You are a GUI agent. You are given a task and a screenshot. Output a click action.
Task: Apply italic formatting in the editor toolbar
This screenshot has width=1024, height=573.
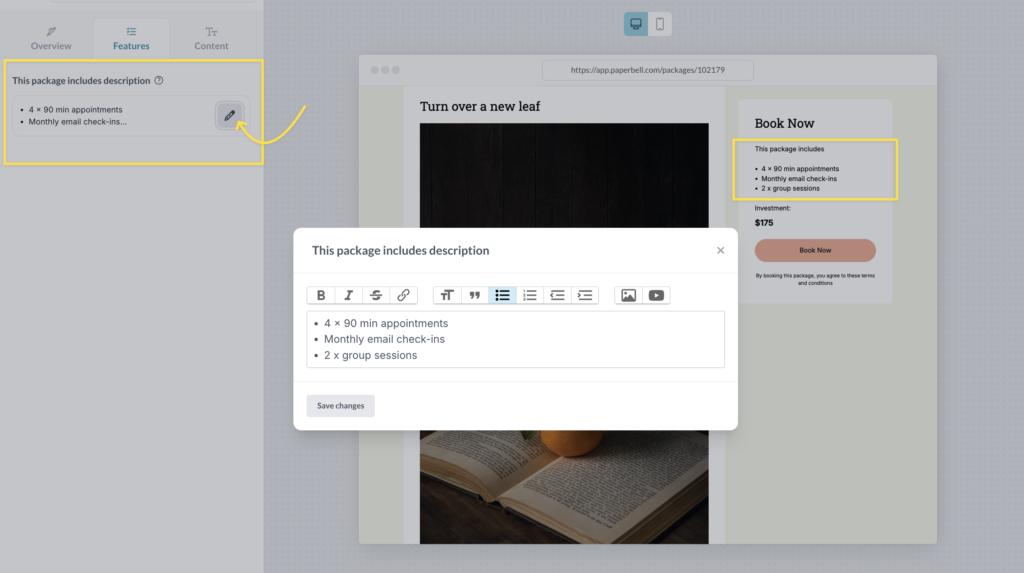tap(348, 295)
